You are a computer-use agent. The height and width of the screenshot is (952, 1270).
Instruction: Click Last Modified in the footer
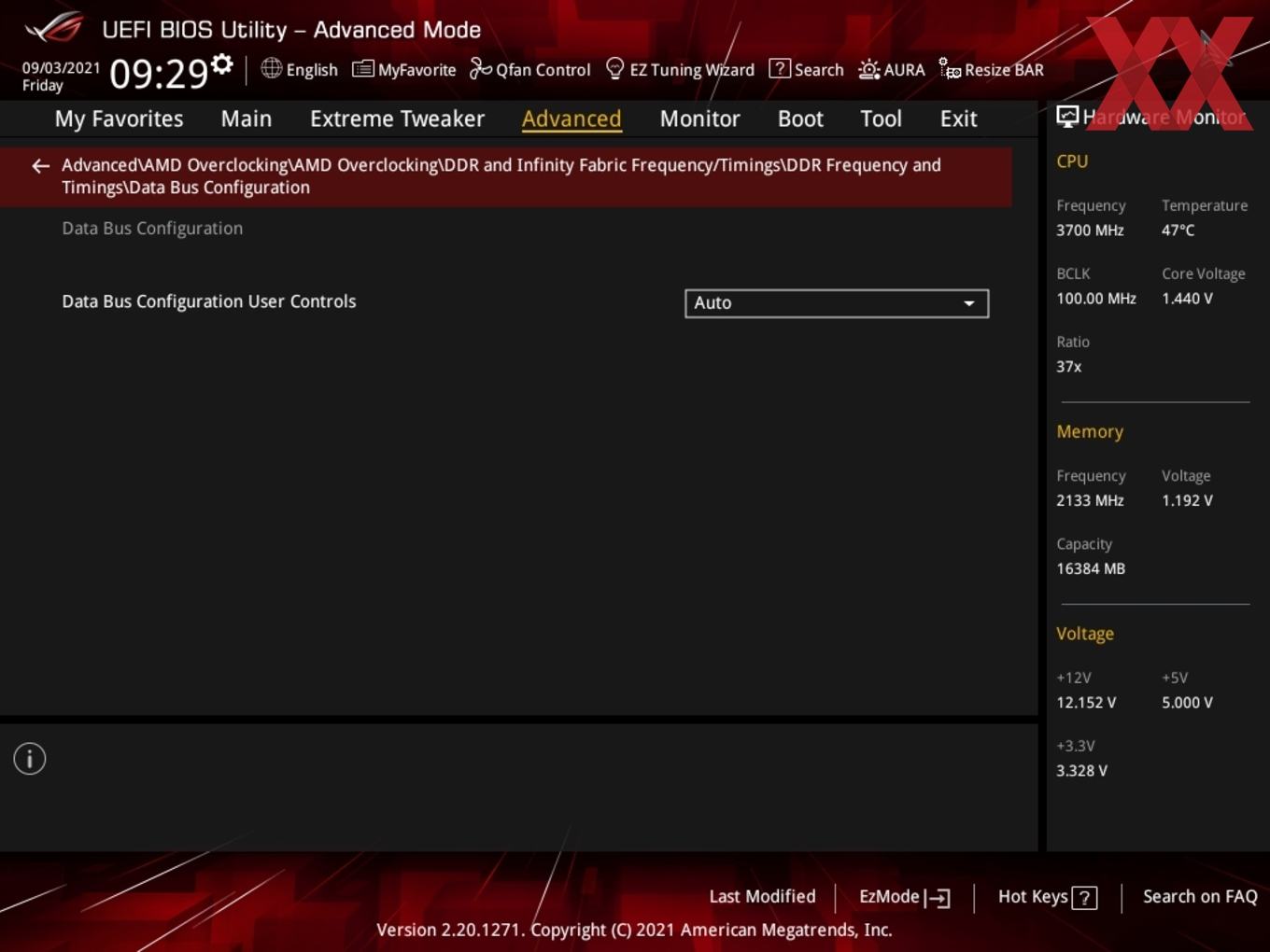(762, 896)
